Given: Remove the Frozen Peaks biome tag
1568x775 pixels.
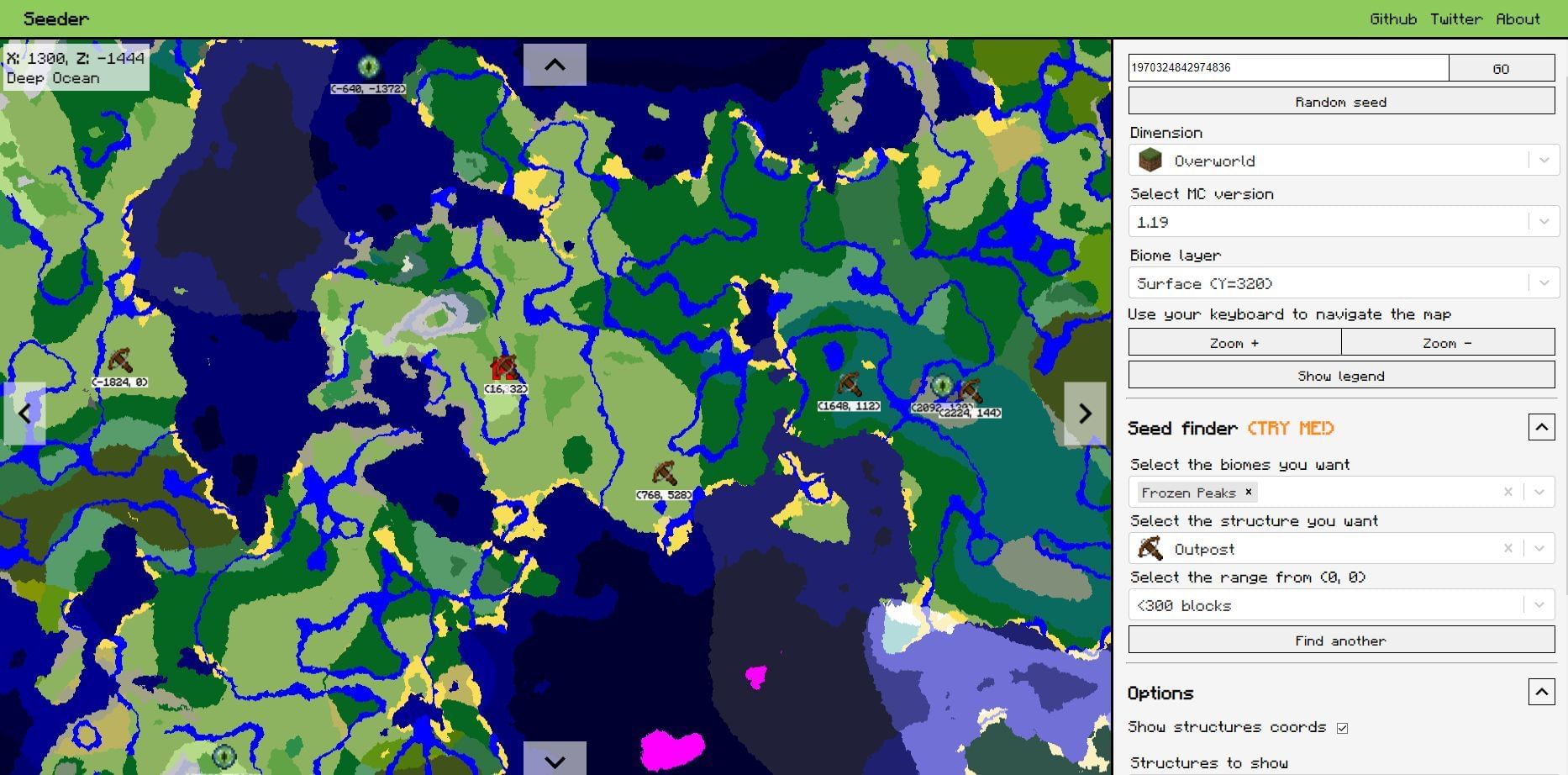Looking at the screenshot, I should tap(1249, 493).
